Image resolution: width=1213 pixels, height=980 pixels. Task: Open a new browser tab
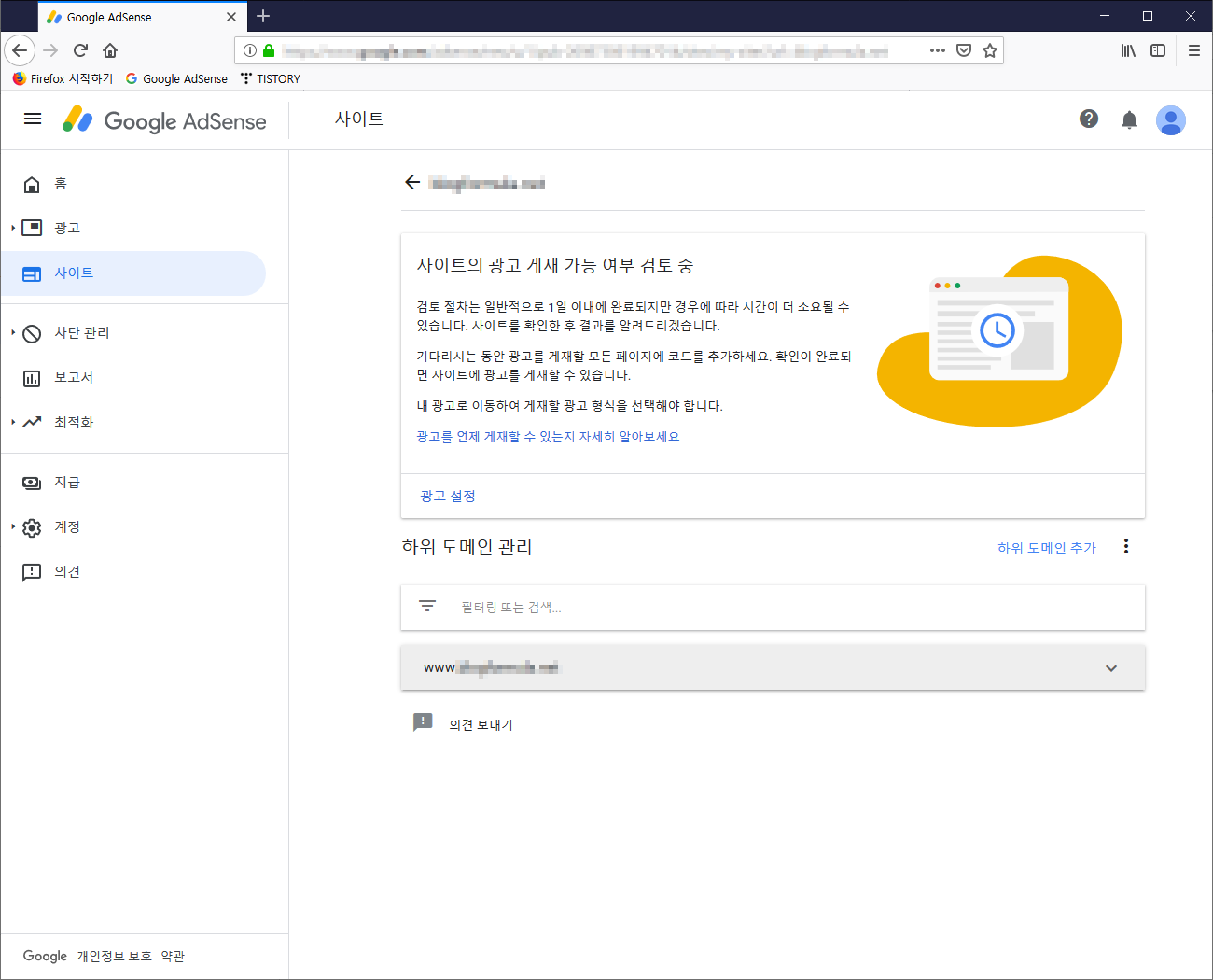tap(263, 16)
